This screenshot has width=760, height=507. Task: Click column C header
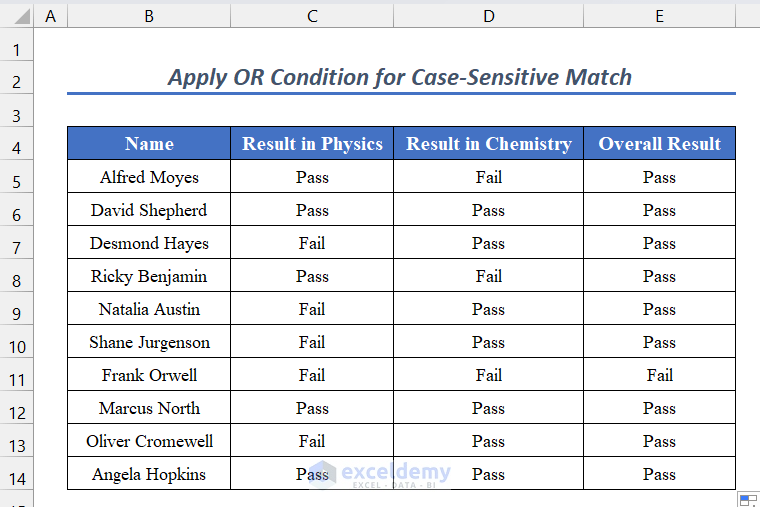coord(312,16)
